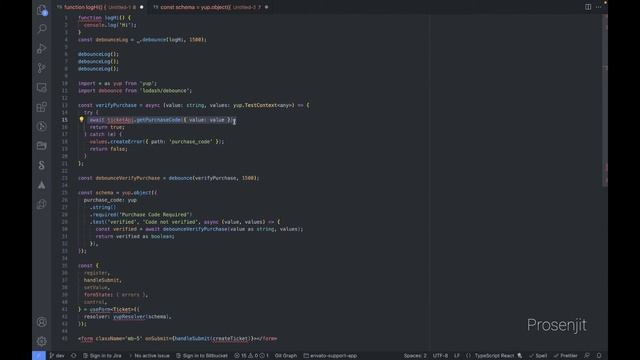Viewport: 640px width, 360px height.
Task: Click the 'purchase_code: yup' line
Action: 110,200
